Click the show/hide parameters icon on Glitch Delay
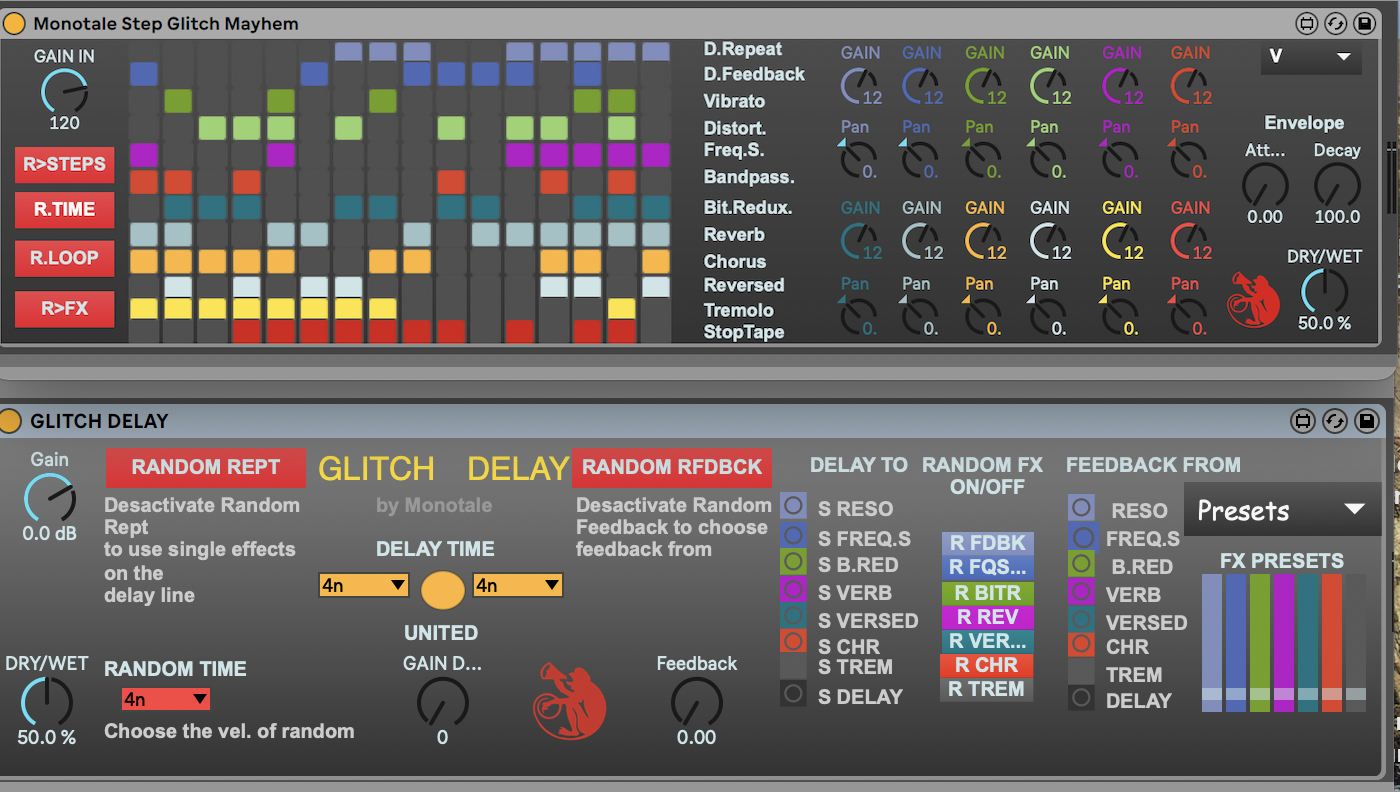Viewport: 1400px width, 792px height. pos(1305,421)
